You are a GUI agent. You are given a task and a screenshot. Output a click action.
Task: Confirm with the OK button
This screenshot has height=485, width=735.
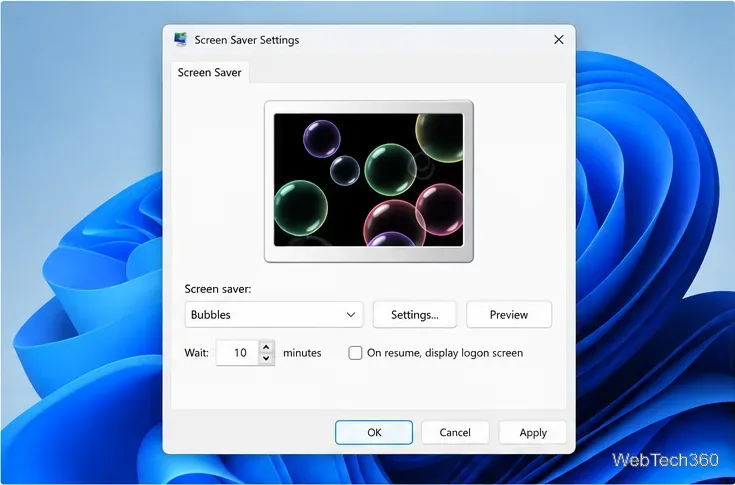(x=374, y=433)
